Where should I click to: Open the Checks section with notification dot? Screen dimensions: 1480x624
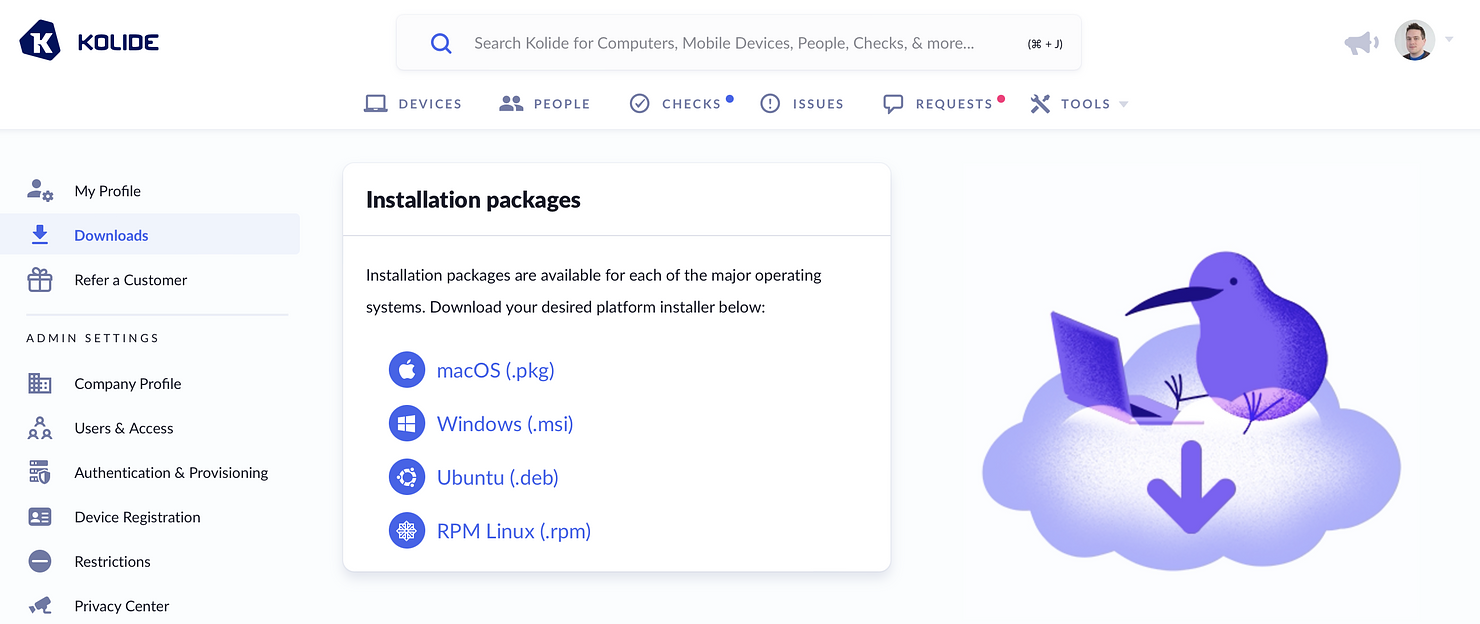click(x=681, y=103)
